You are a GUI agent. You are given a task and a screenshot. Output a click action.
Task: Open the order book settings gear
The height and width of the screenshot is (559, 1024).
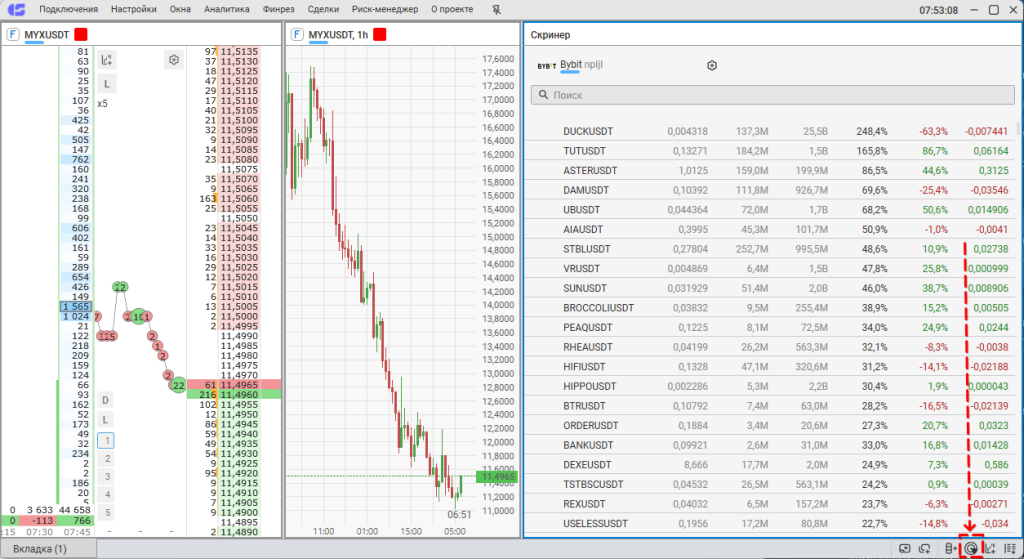coord(174,60)
